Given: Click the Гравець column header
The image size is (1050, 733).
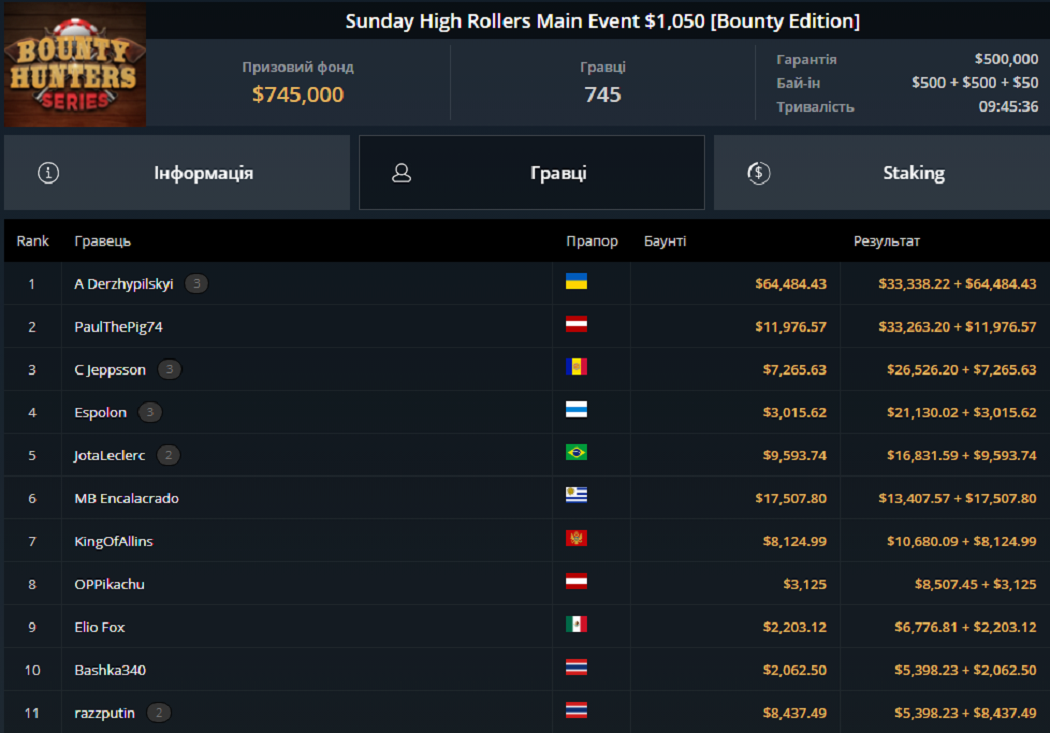Looking at the screenshot, I should [x=102, y=241].
